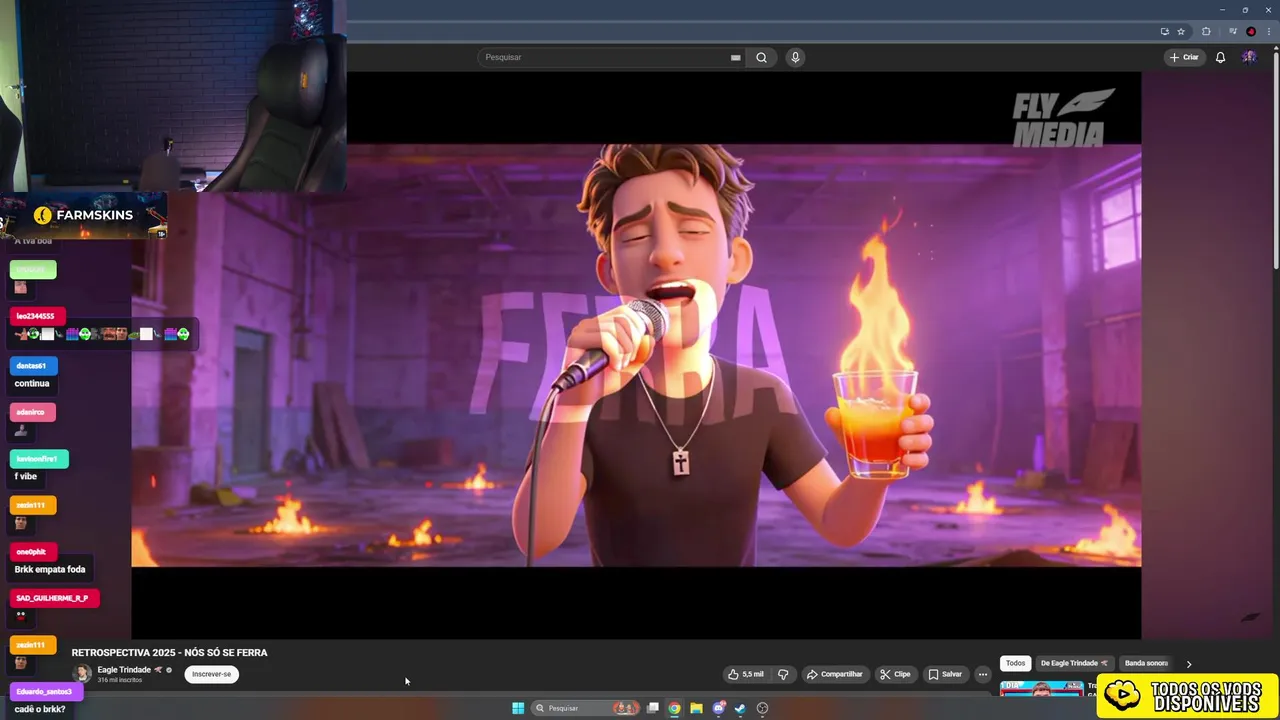Click the Clipe scissors button

tap(895, 674)
